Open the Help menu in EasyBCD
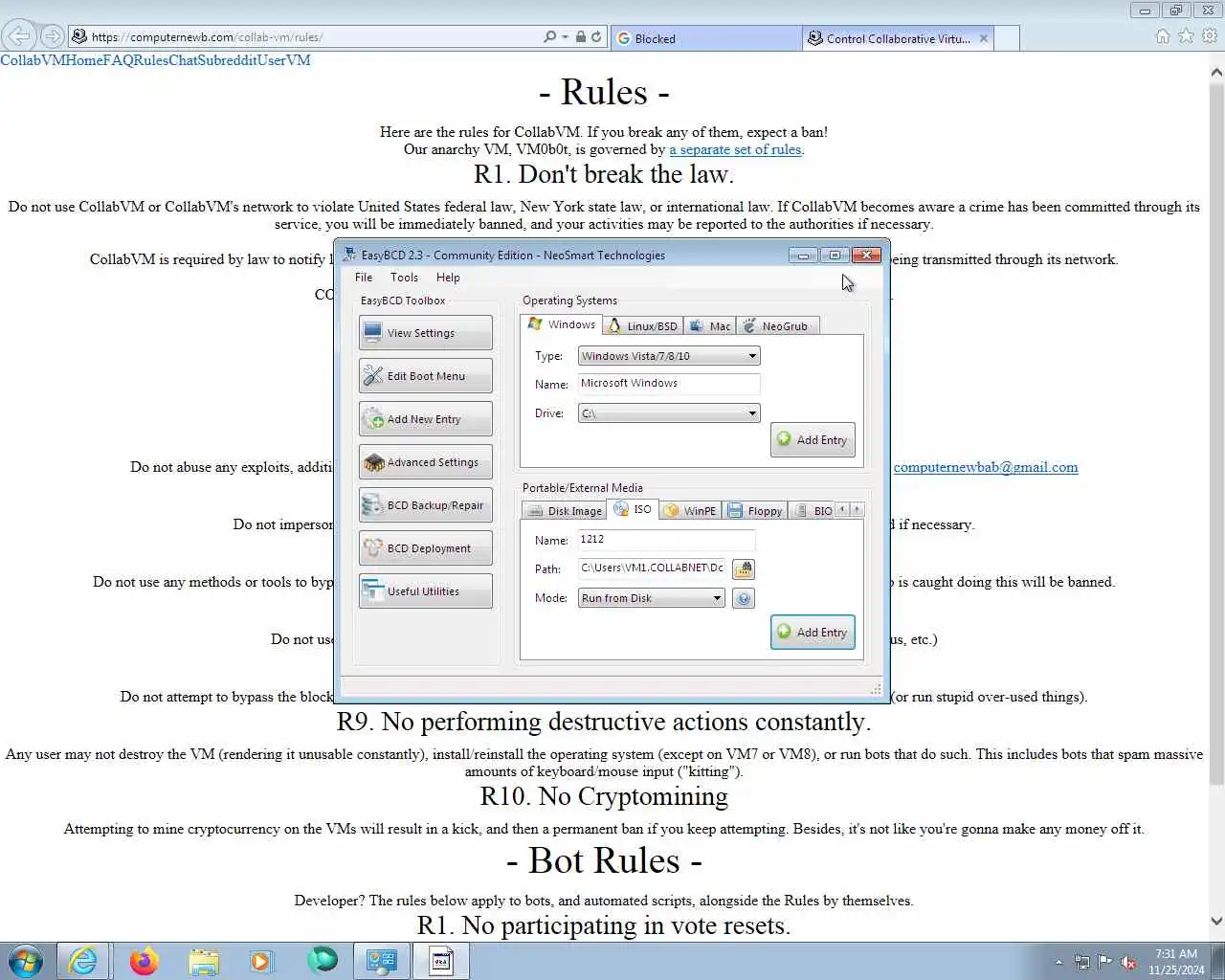 point(448,278)
